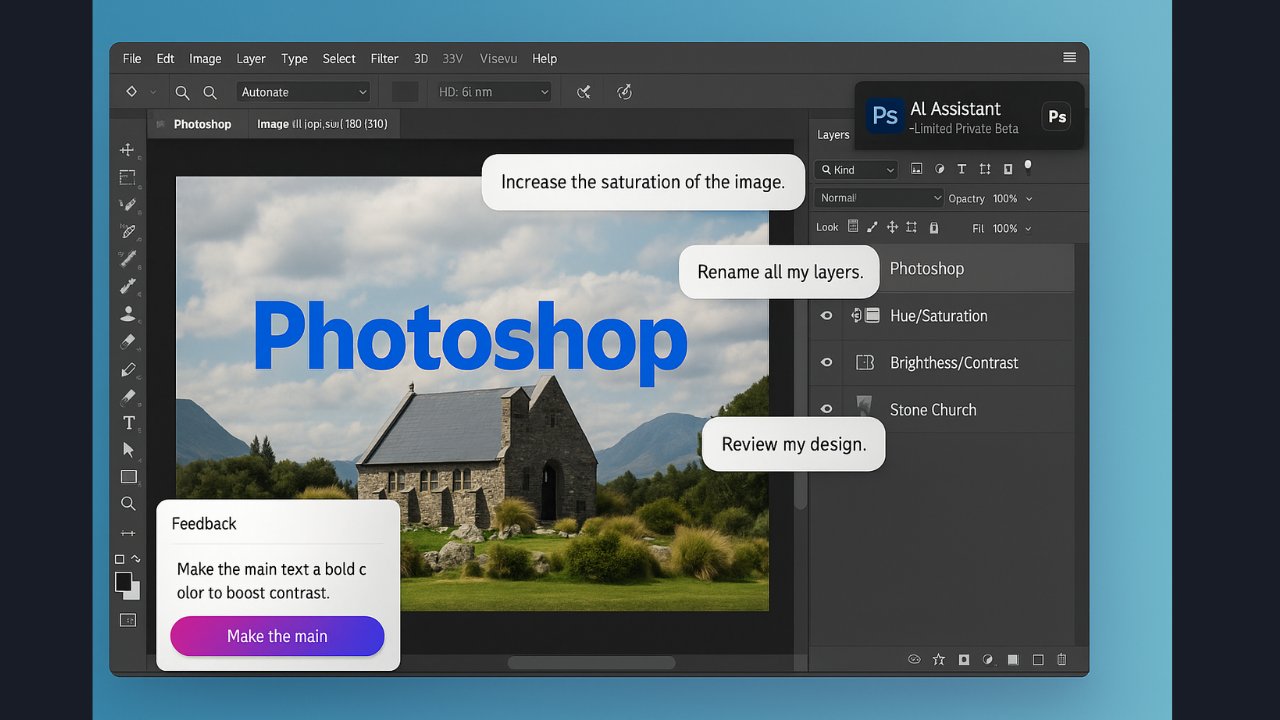1280x720 pixels.
Task: Open the Kind filter dropdown in Layers
Action: pyautogui.click(x=856, y=170)
